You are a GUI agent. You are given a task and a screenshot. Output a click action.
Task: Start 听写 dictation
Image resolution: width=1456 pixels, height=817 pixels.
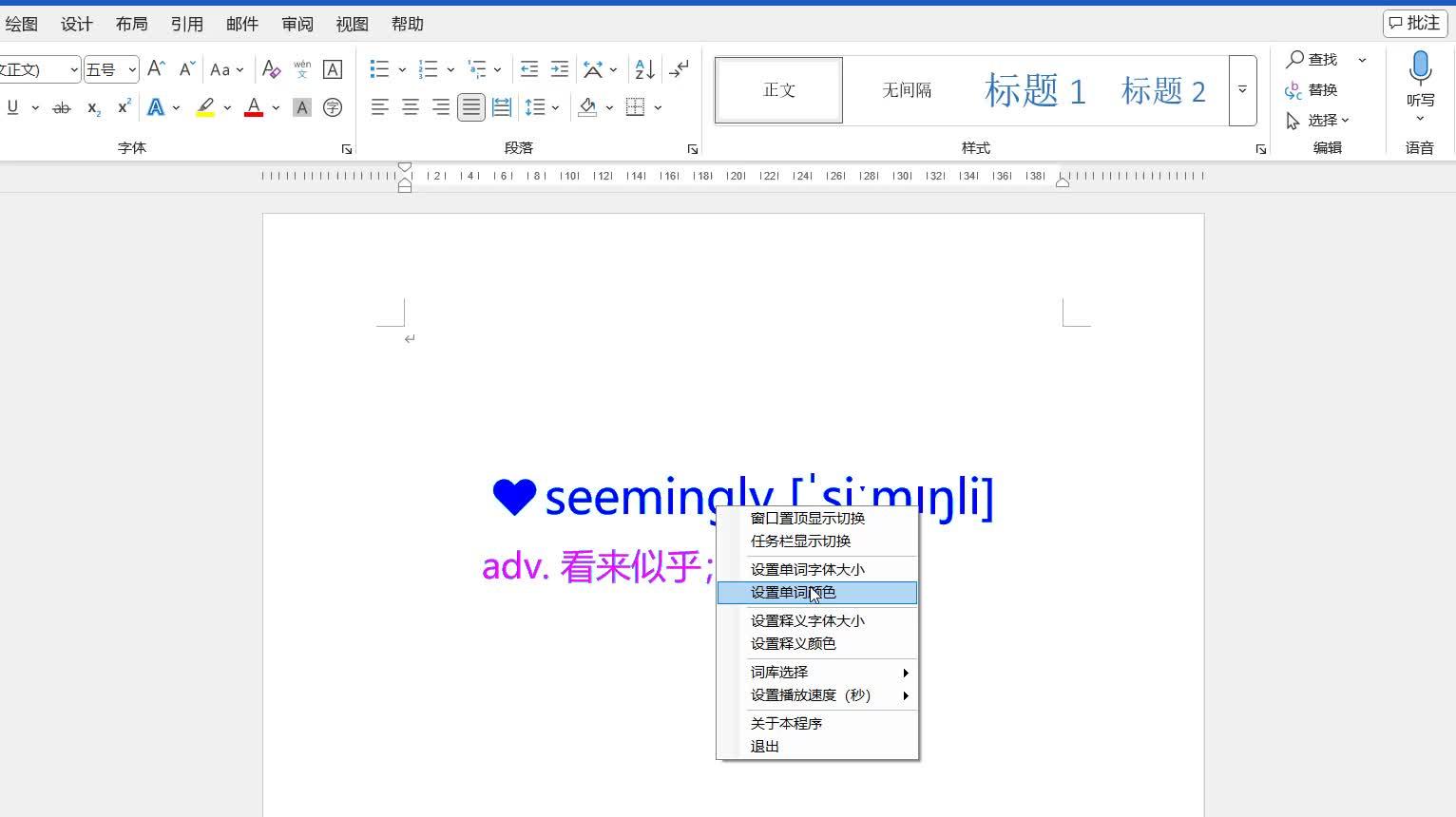coord(1421,86)
